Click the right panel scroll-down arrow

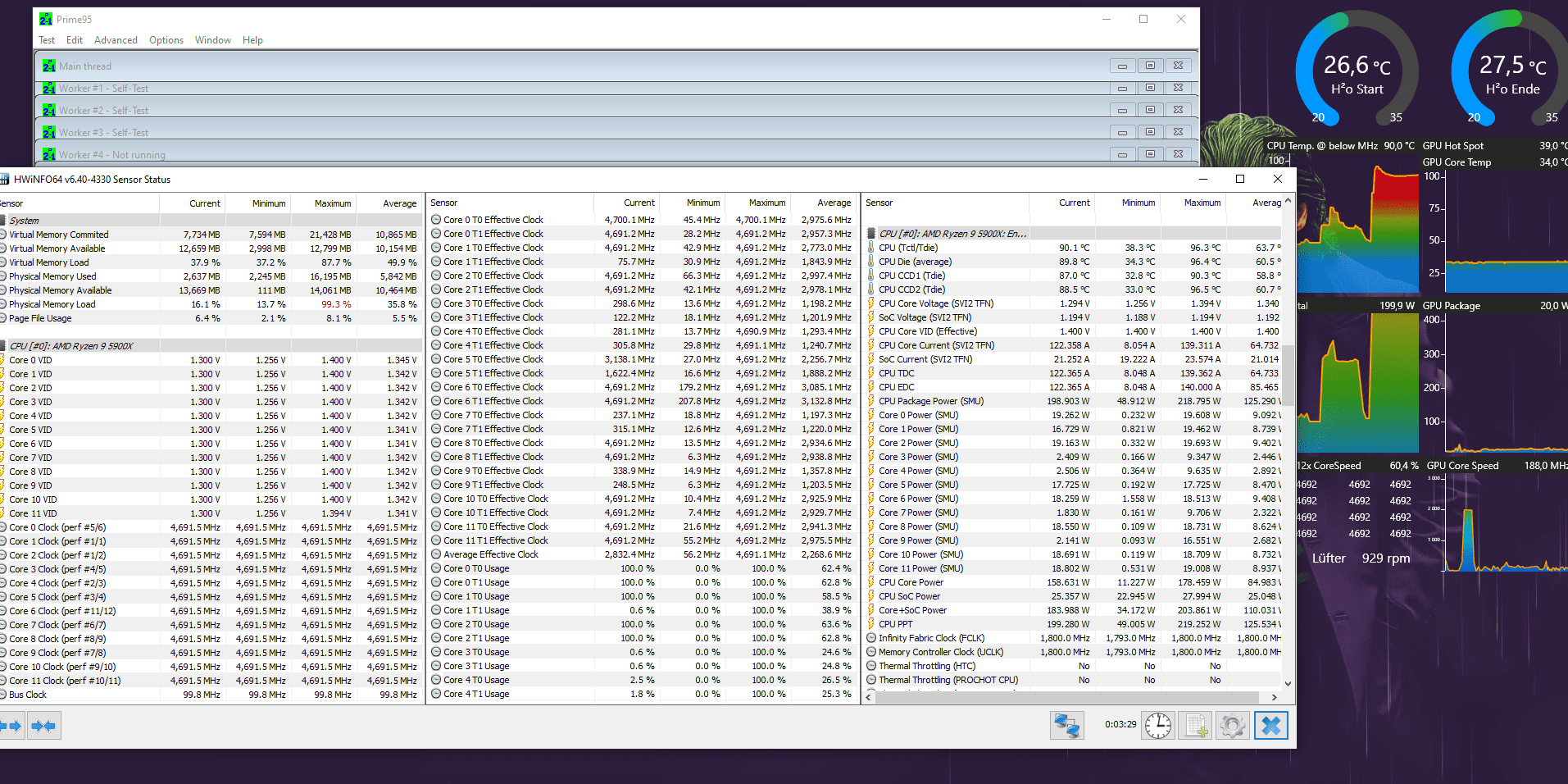coord(1288,683)
